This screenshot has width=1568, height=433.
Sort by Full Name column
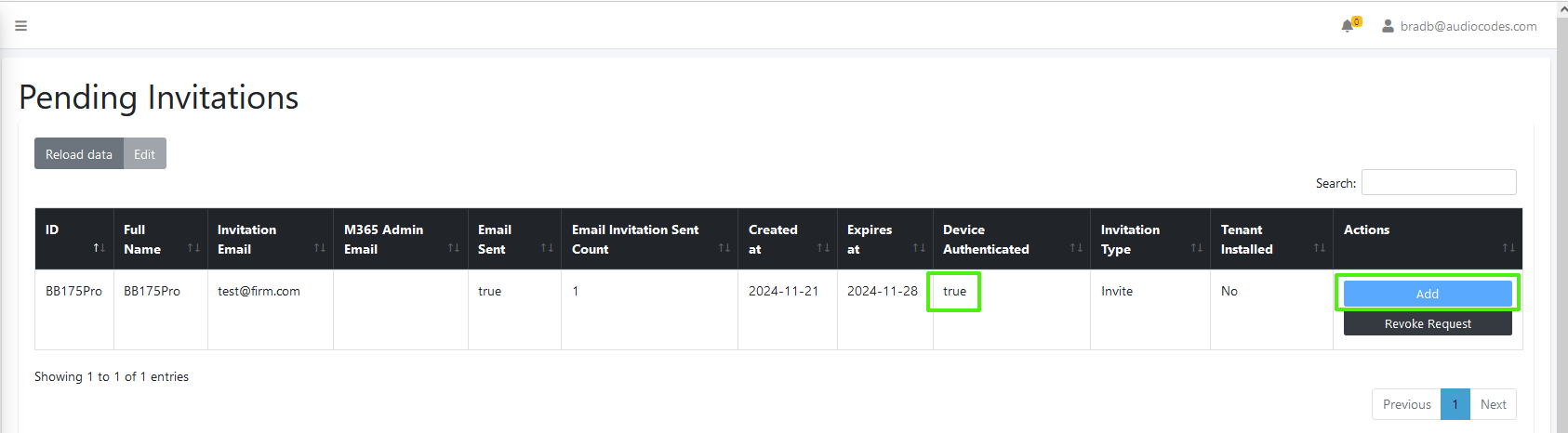160,239
